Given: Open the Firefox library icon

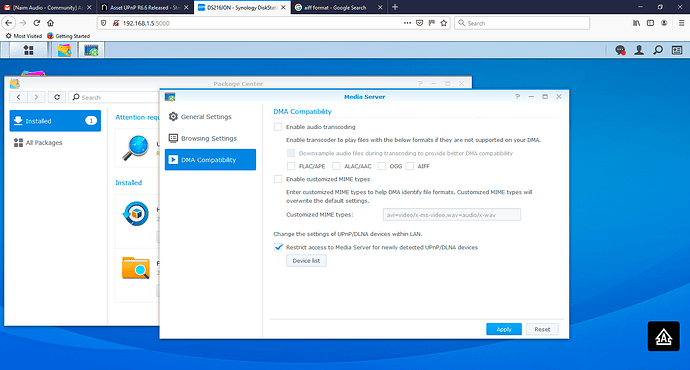Looking at the screenshot, I should [x=636, y=23].
